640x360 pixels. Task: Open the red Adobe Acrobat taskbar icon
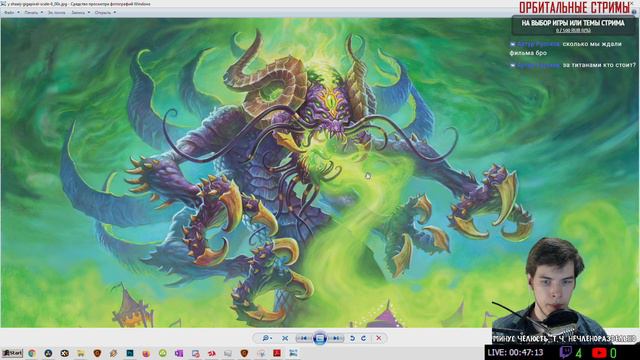[277, 353]
